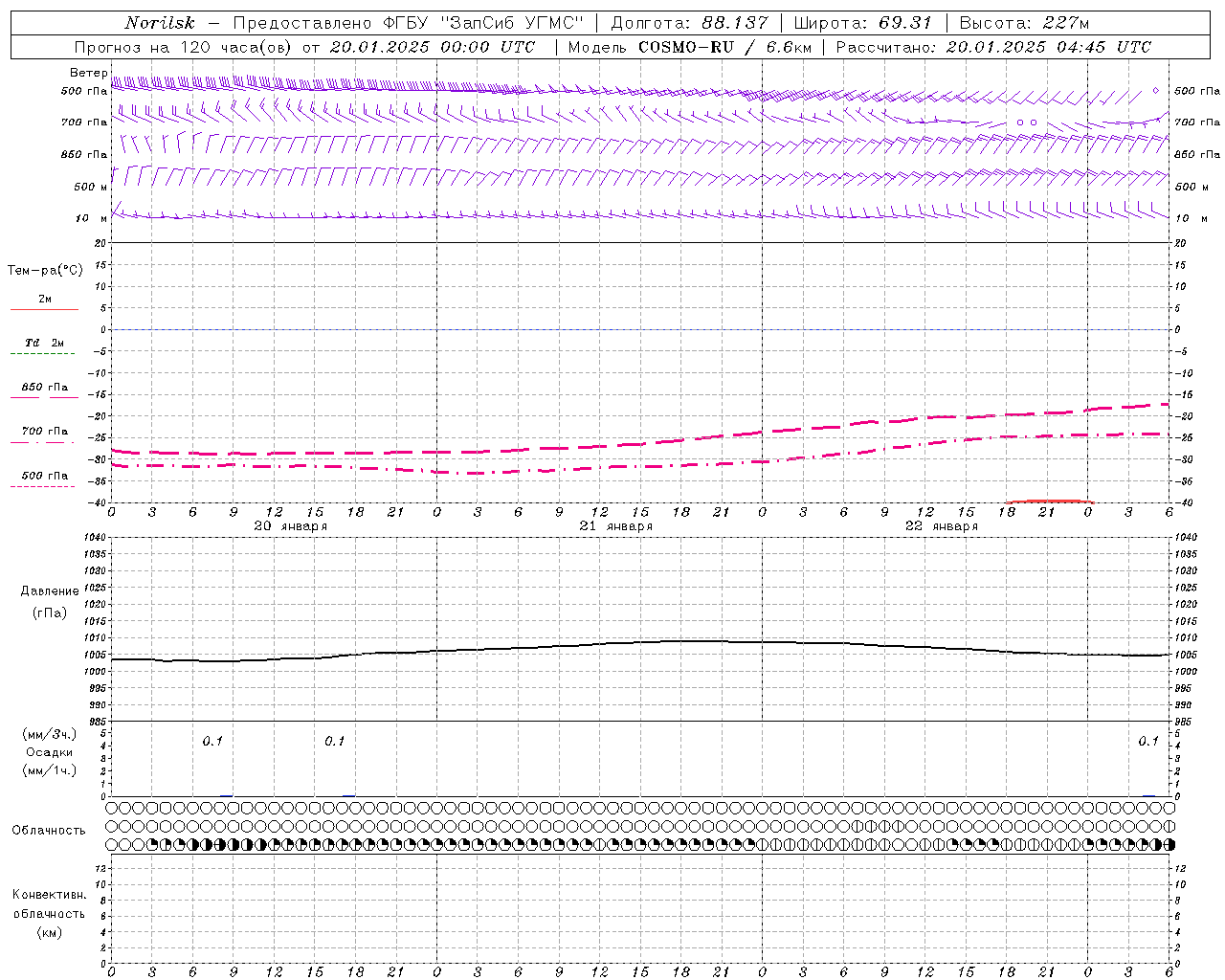Click the '(мм/3ч.)' precipitation unit label
This screenshot has width=1225, height=980.
[x=50, y=734]
